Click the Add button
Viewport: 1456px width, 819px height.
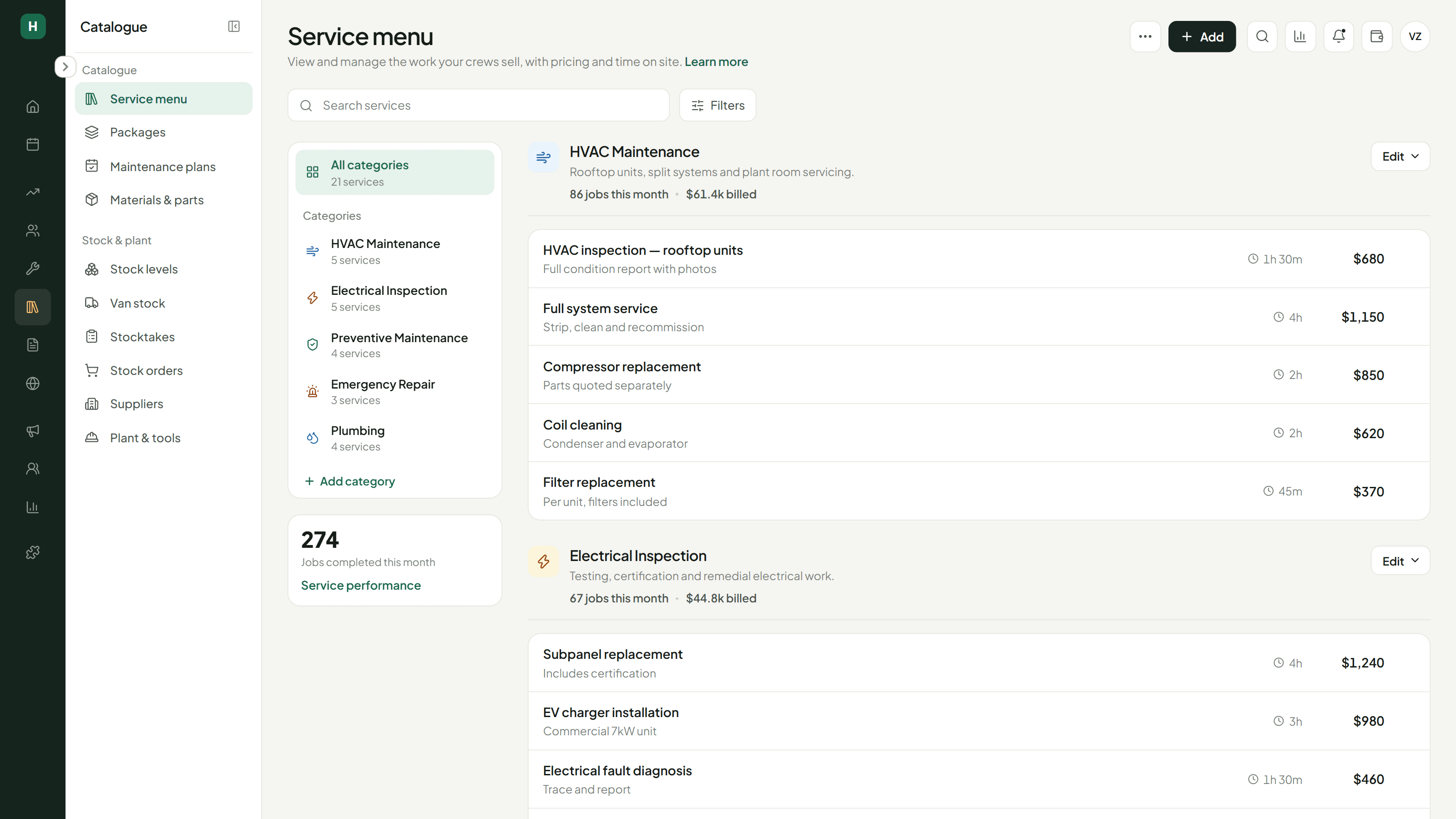[x=1202, y=37]
